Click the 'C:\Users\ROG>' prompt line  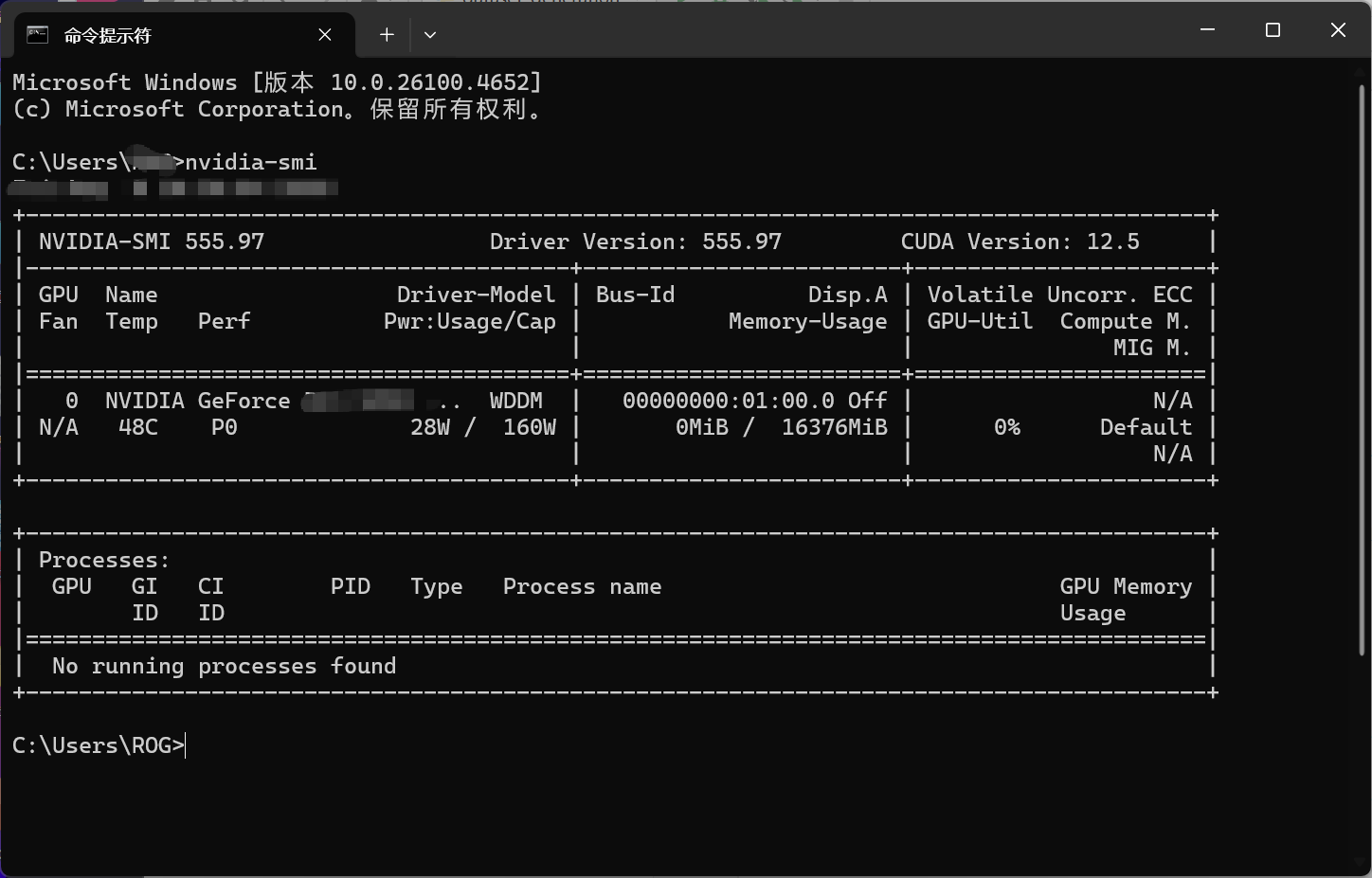coord(99,745)
